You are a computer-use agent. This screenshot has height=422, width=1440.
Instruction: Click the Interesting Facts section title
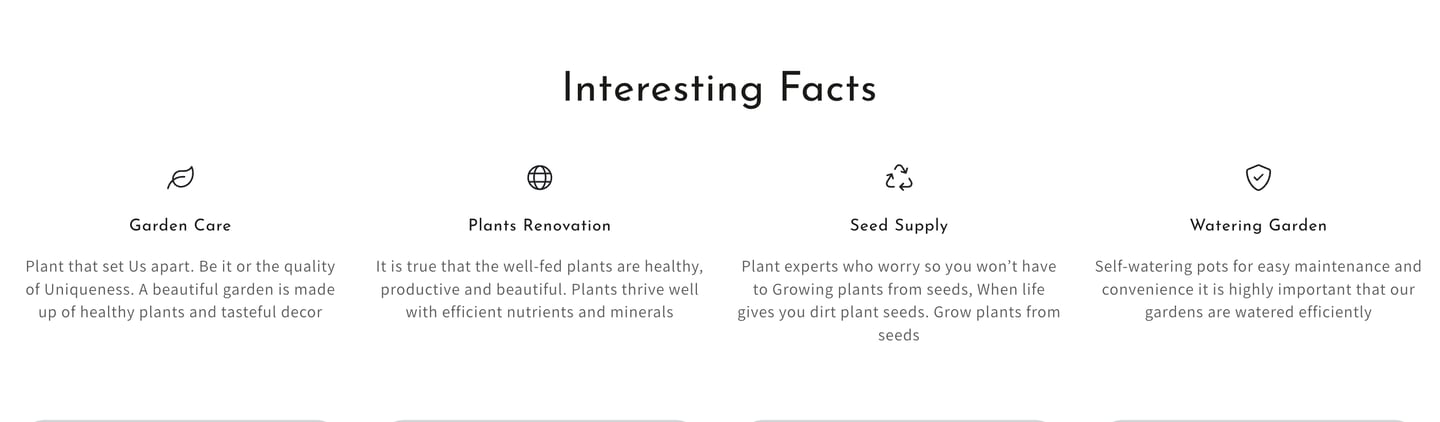[x=720, y=88]
